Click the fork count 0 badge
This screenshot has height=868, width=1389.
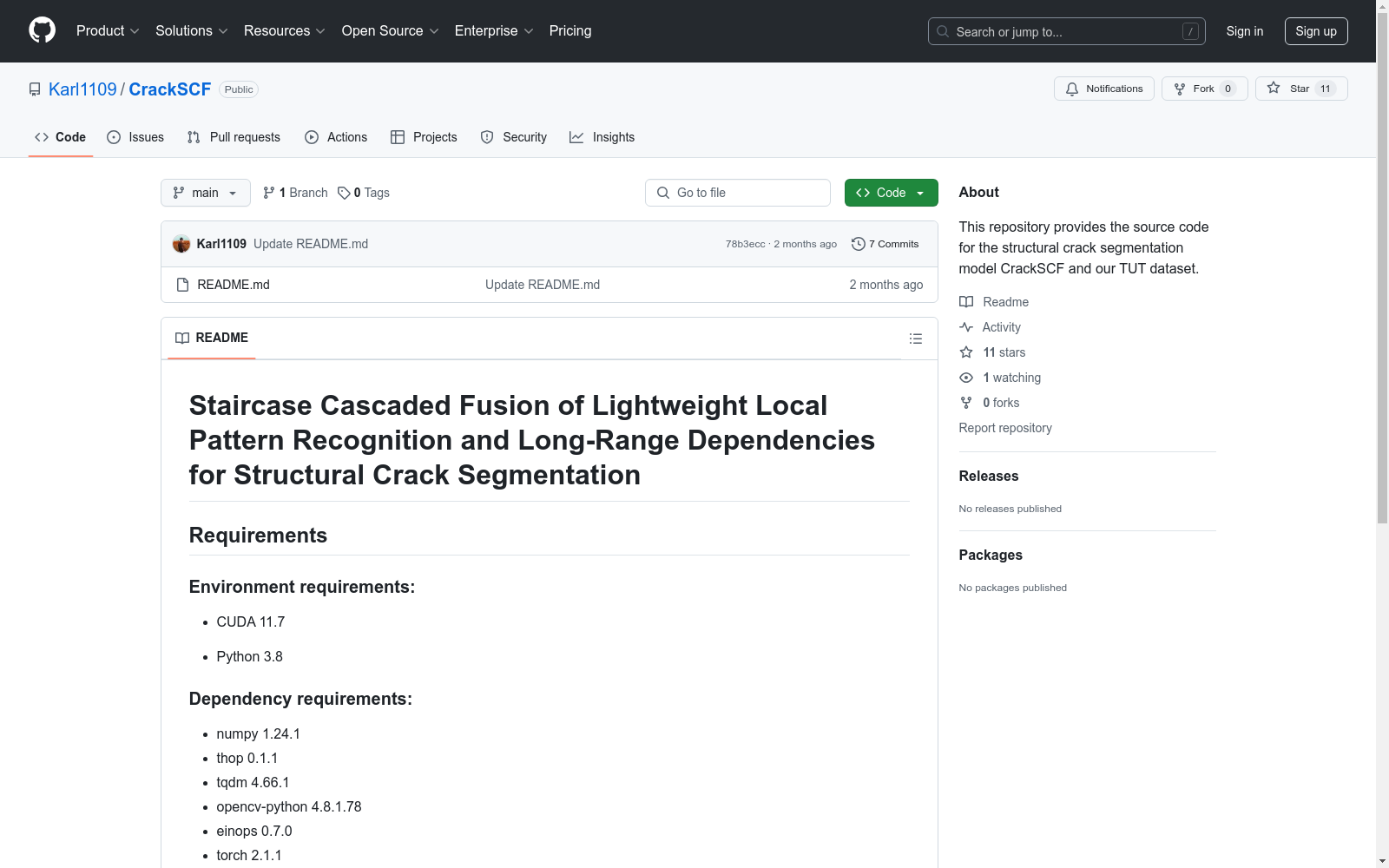(1228, 89)
